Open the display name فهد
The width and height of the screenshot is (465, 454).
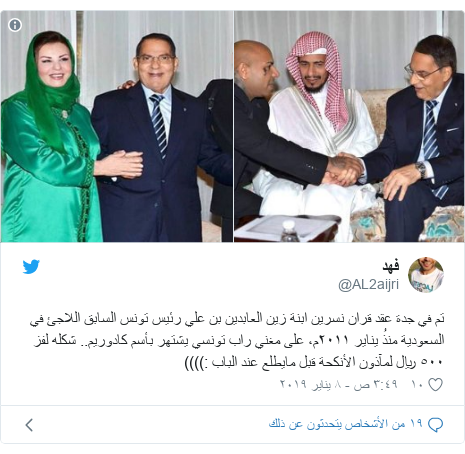pyautogui.click(x=391, y=266)
